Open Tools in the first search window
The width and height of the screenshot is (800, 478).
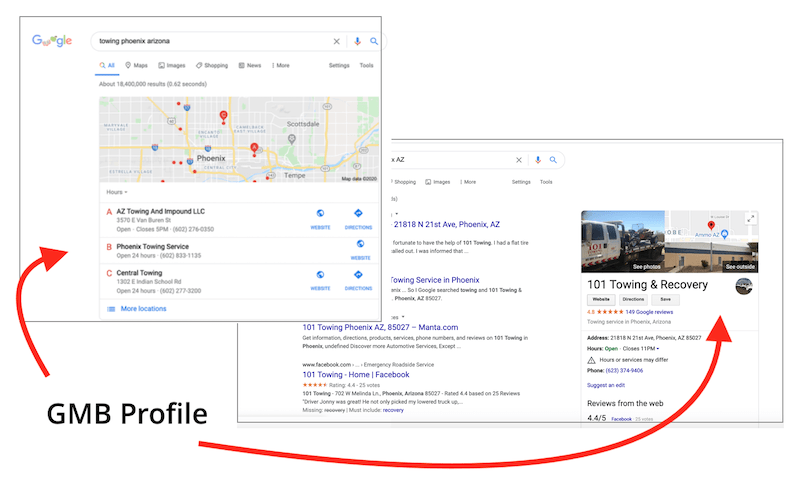pyautogui.click(x=366, y=65)
